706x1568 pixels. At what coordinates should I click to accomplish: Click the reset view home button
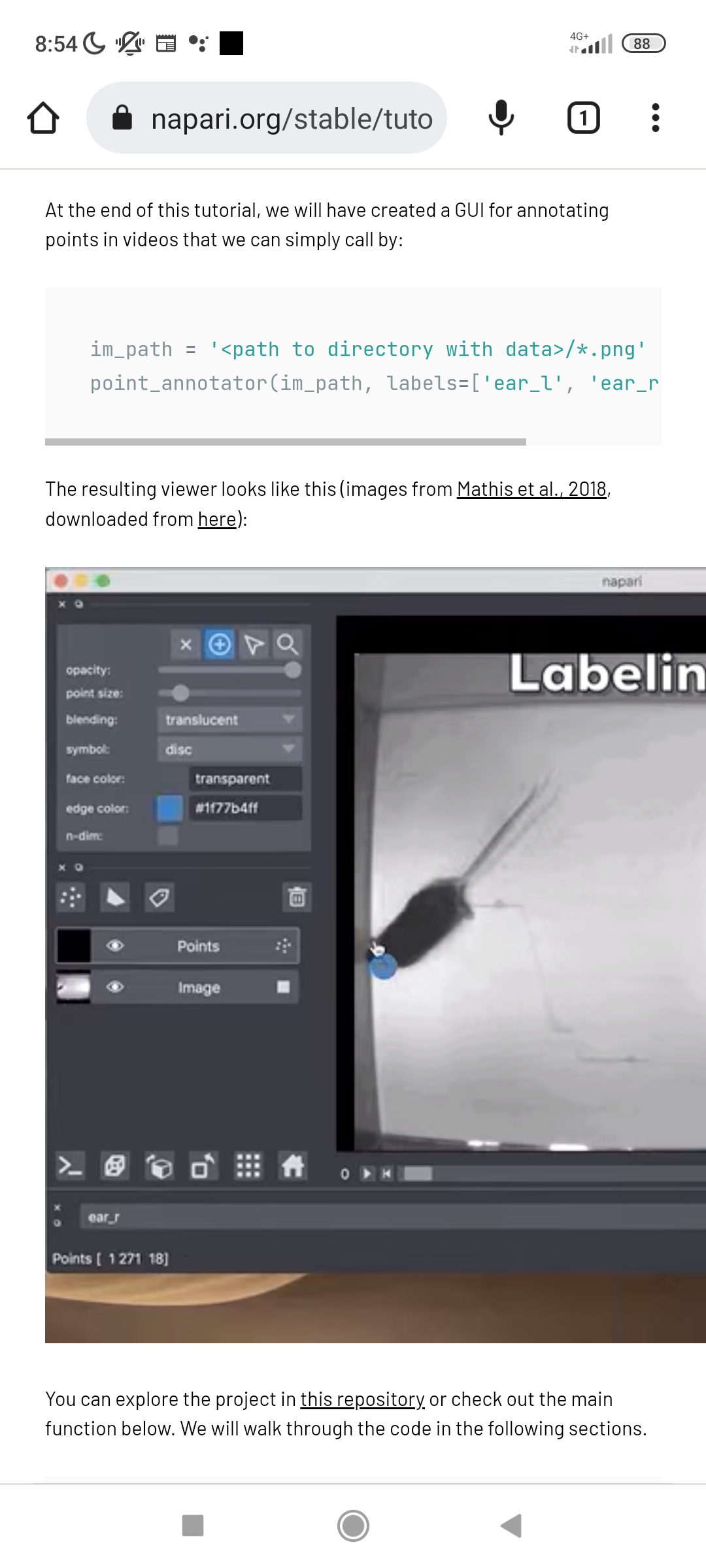coord(292,1166)
